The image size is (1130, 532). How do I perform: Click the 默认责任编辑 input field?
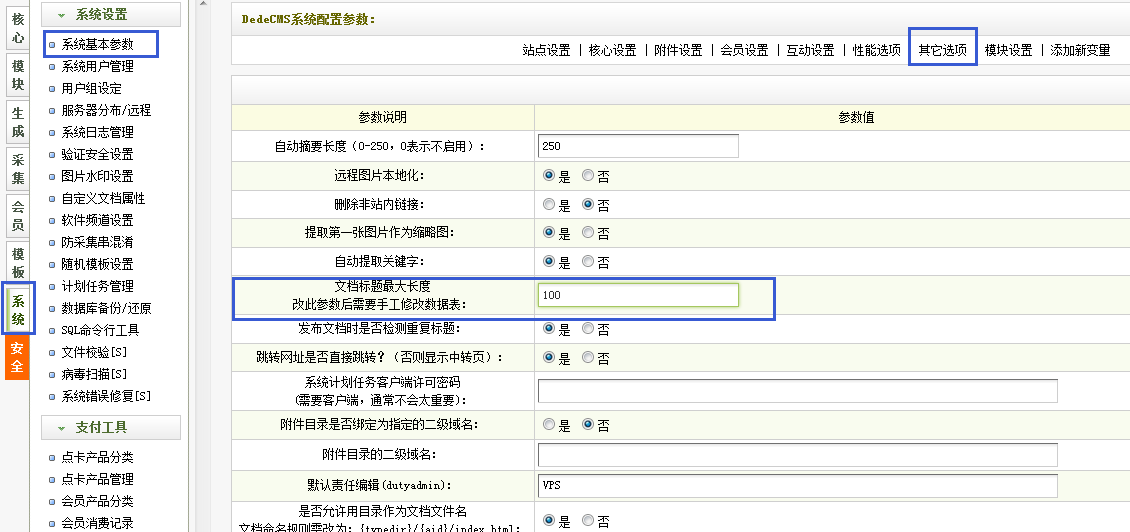click(x=797, y=485)
